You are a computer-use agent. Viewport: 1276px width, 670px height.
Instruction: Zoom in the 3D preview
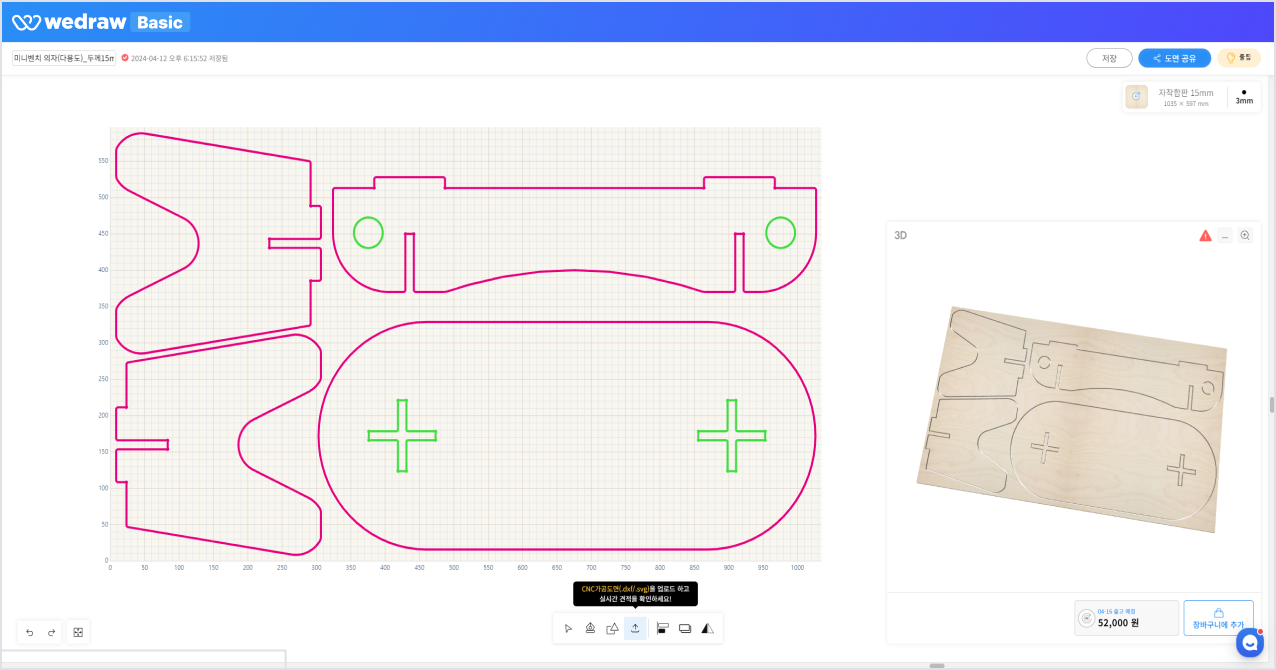[x=1245, y=236]
